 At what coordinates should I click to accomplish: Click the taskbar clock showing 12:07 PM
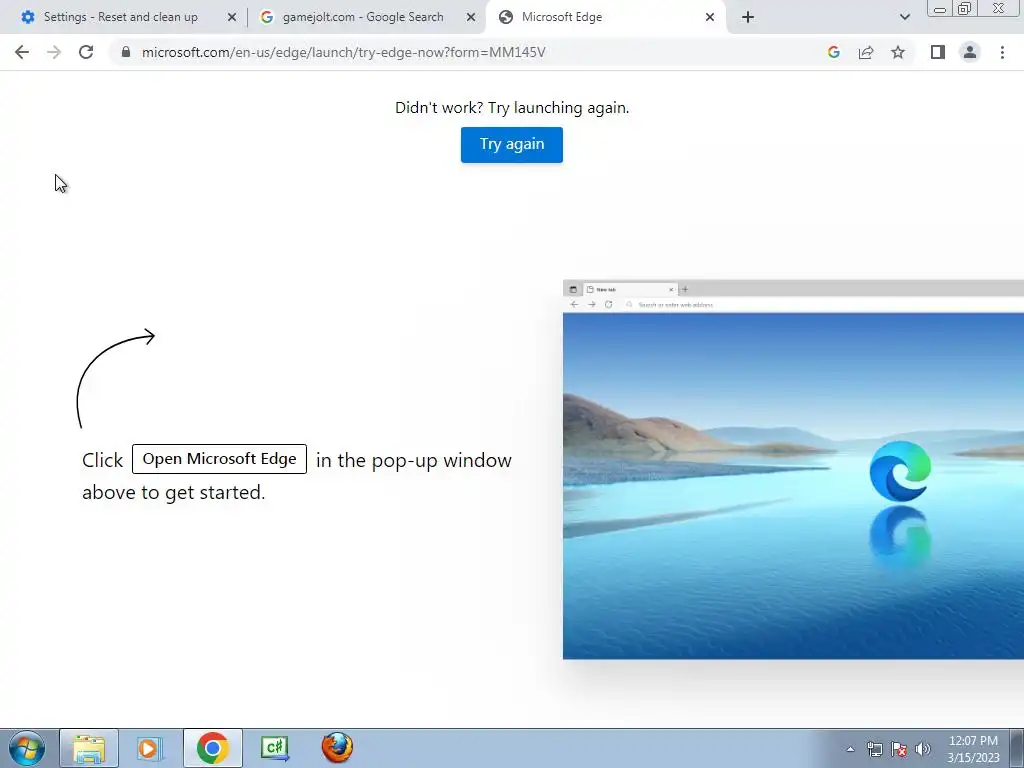click(x=973, y=749)
